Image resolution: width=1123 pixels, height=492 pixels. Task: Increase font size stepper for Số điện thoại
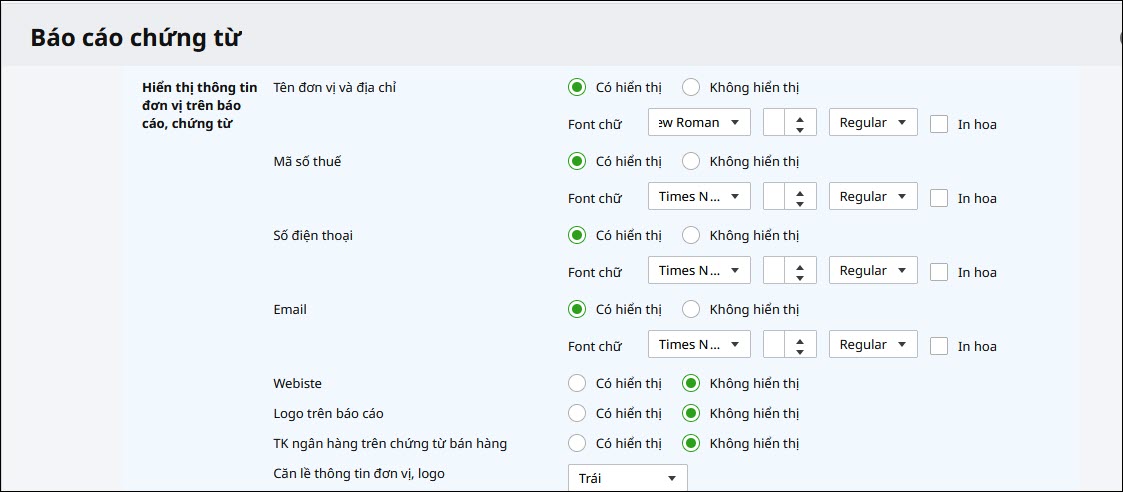tap(800, 265)
